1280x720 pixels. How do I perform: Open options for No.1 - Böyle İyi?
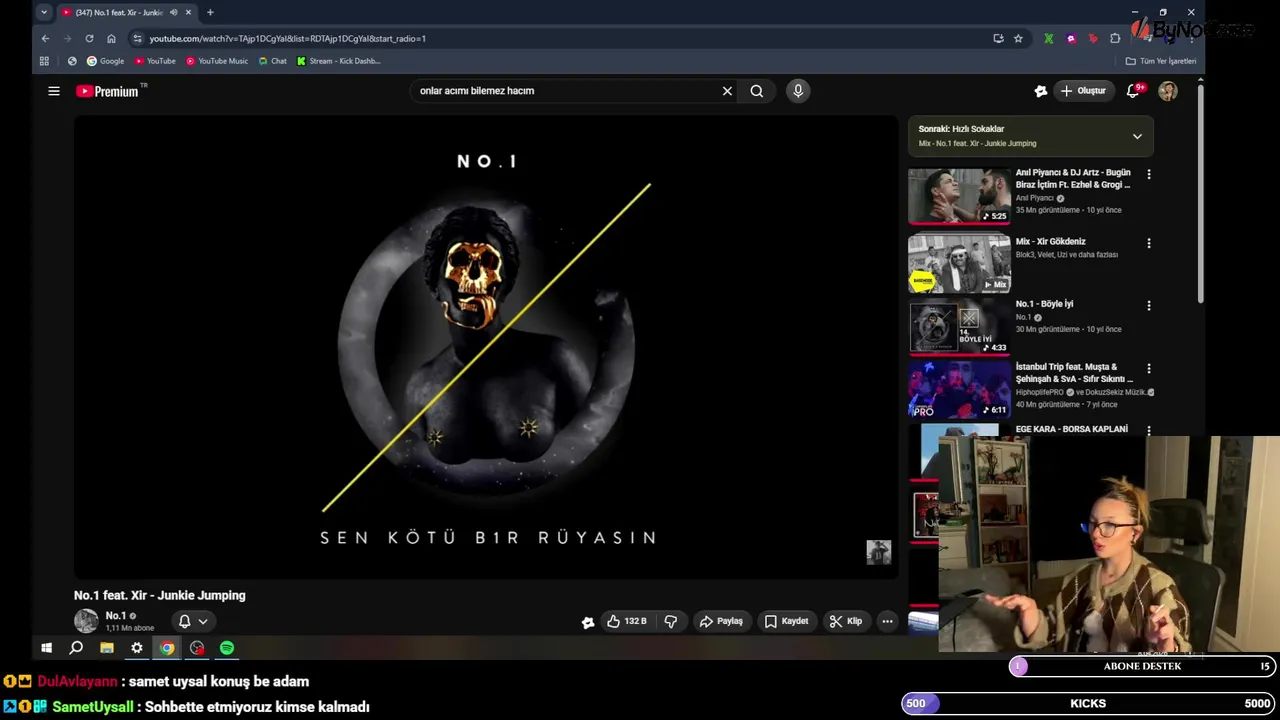click(x=1149, y=306)
